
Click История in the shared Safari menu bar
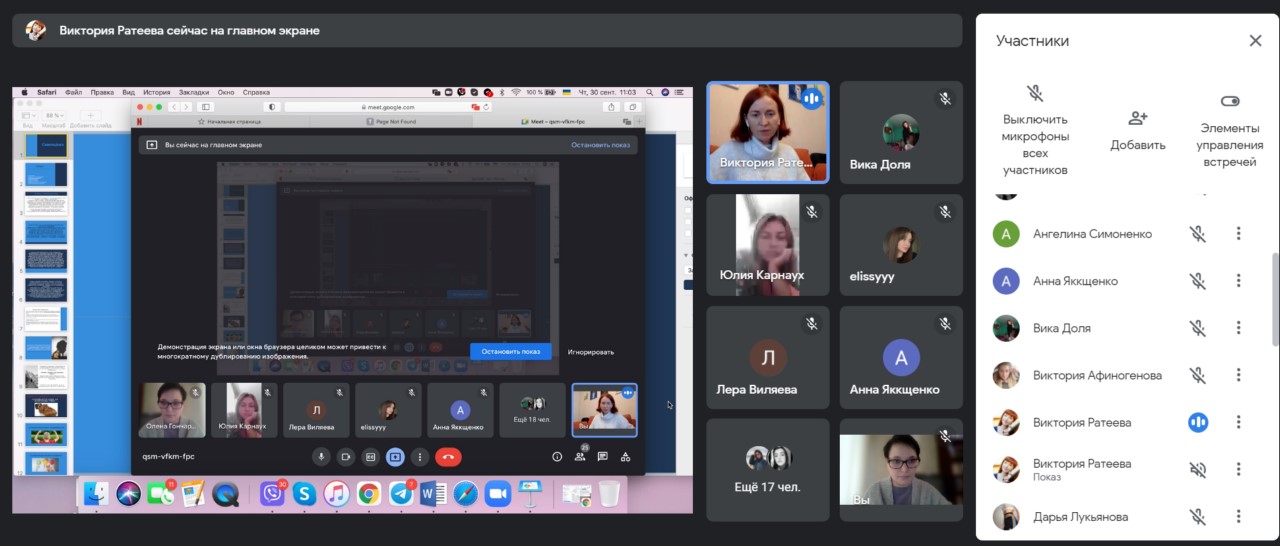(x=156, y=92)
